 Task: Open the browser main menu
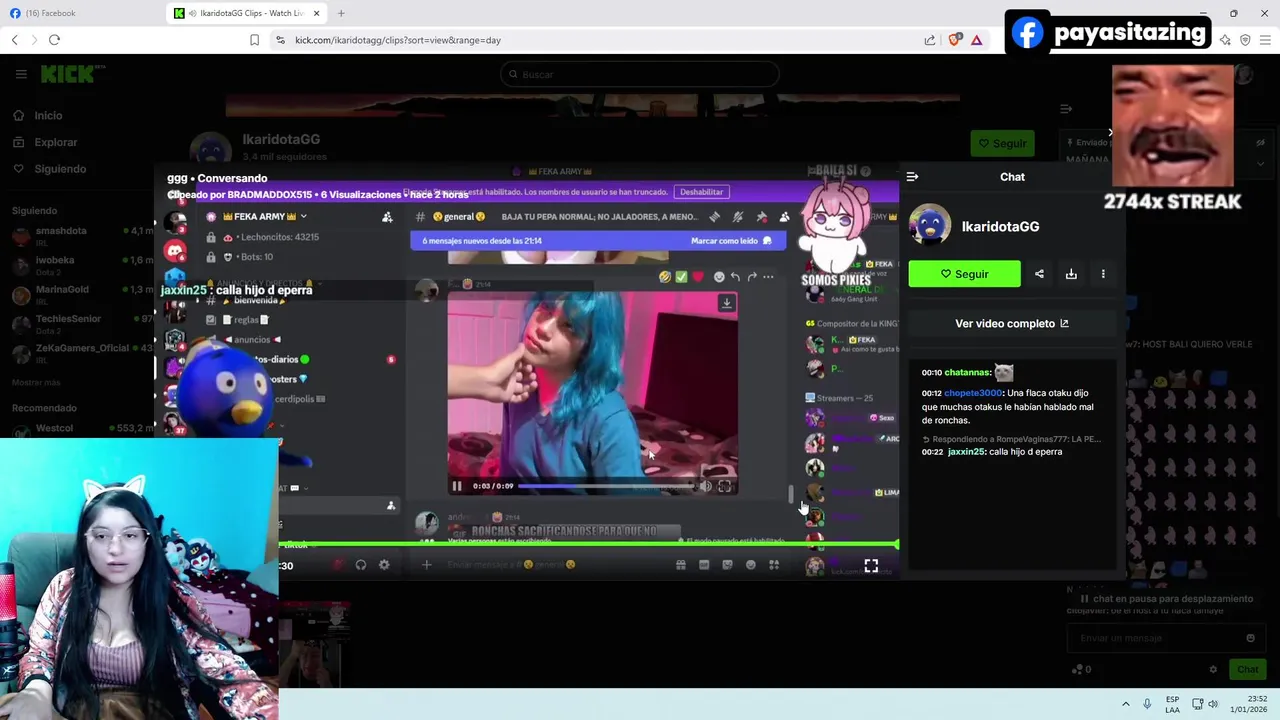tap(1265, 40)
